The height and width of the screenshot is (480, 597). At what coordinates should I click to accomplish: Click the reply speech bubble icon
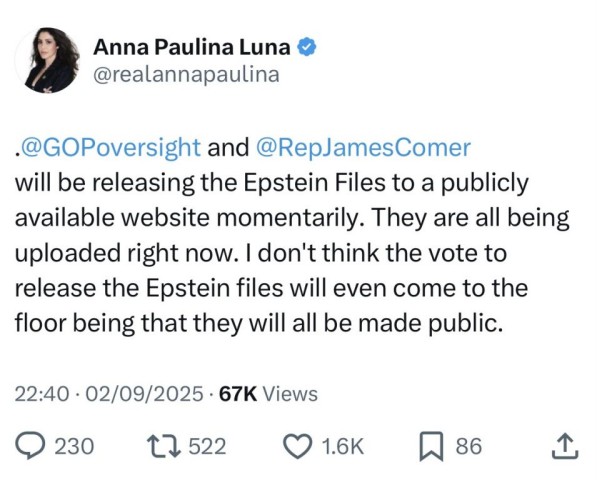30,446
